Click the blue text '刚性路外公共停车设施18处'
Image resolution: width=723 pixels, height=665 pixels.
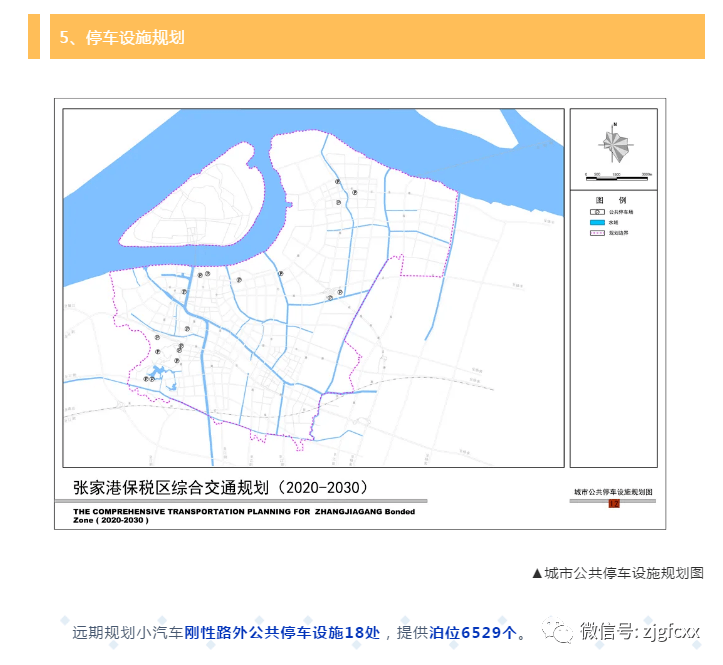click(282, 632)
